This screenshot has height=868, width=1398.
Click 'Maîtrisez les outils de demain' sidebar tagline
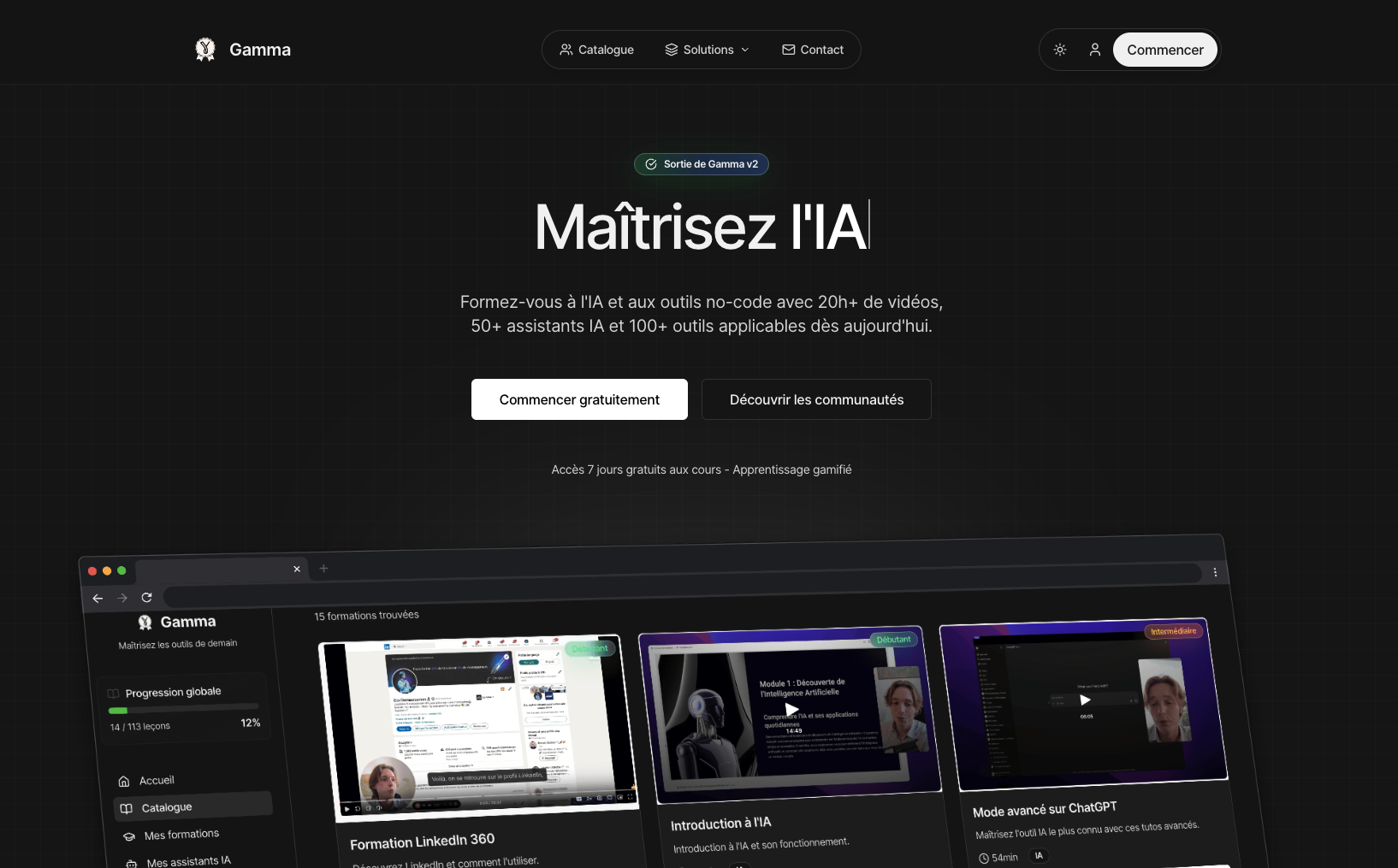(178, 645)
